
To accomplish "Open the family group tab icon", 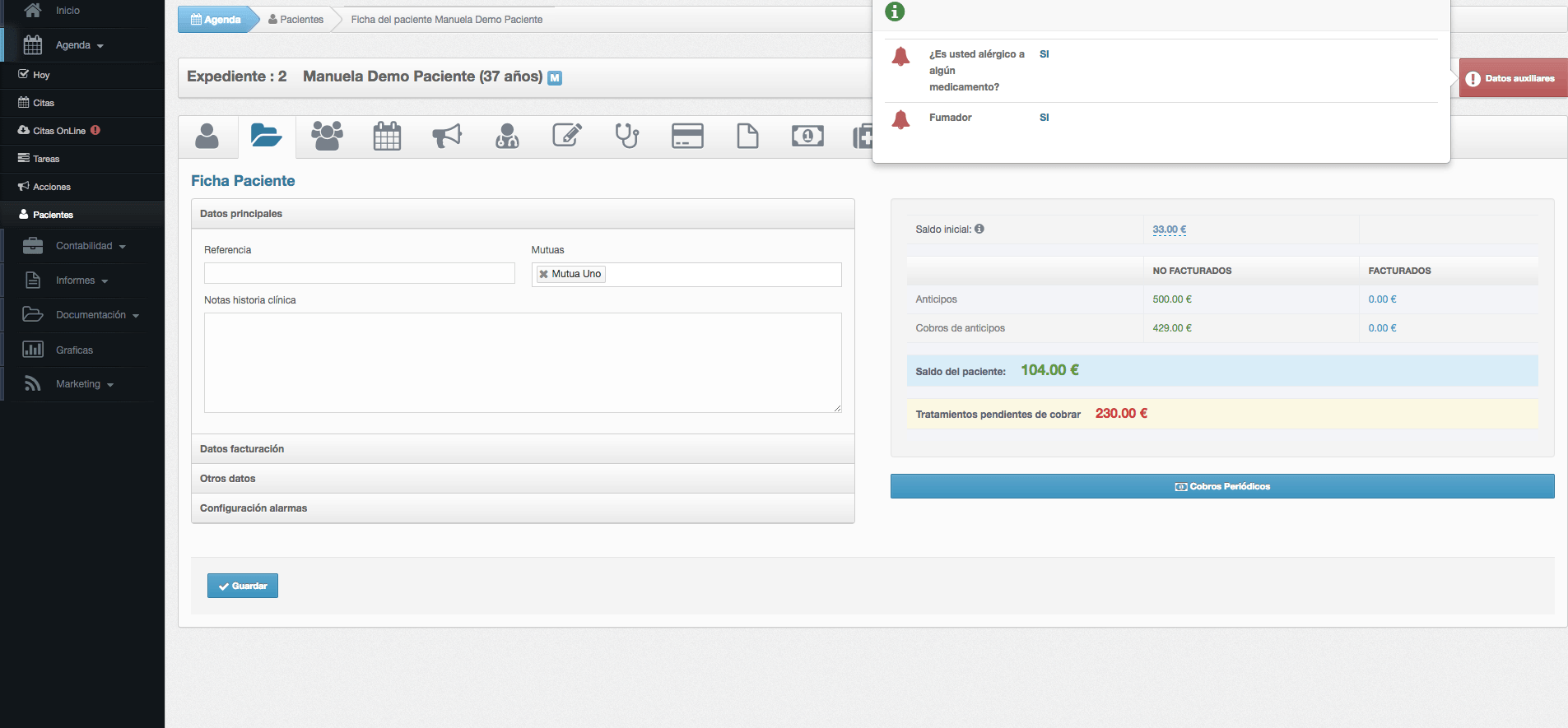I will tap(327, 136).
